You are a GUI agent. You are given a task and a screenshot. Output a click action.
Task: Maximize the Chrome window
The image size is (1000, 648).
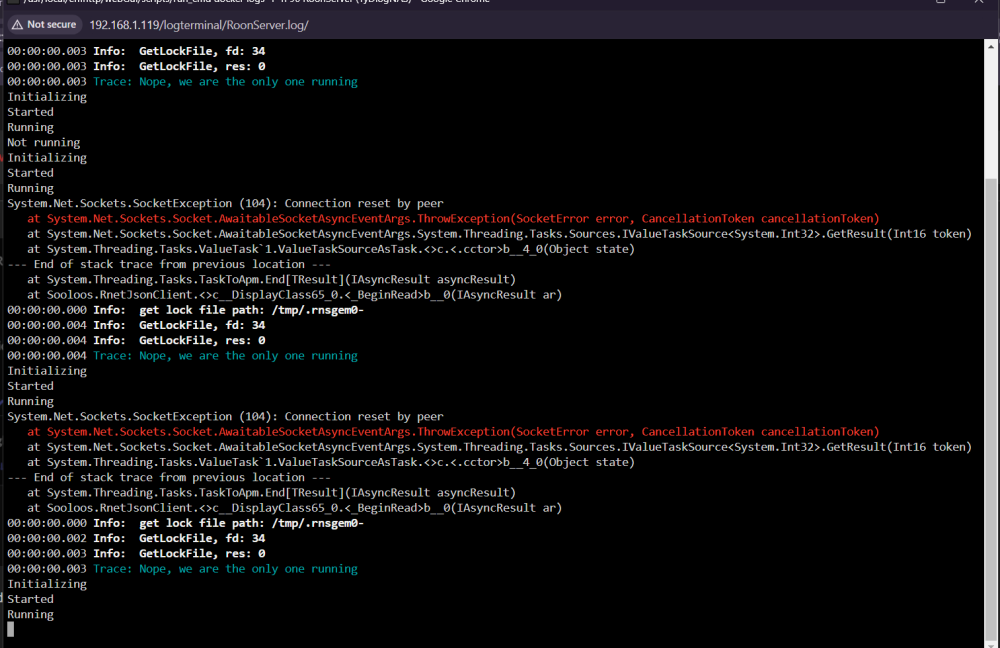coord(941,2)
